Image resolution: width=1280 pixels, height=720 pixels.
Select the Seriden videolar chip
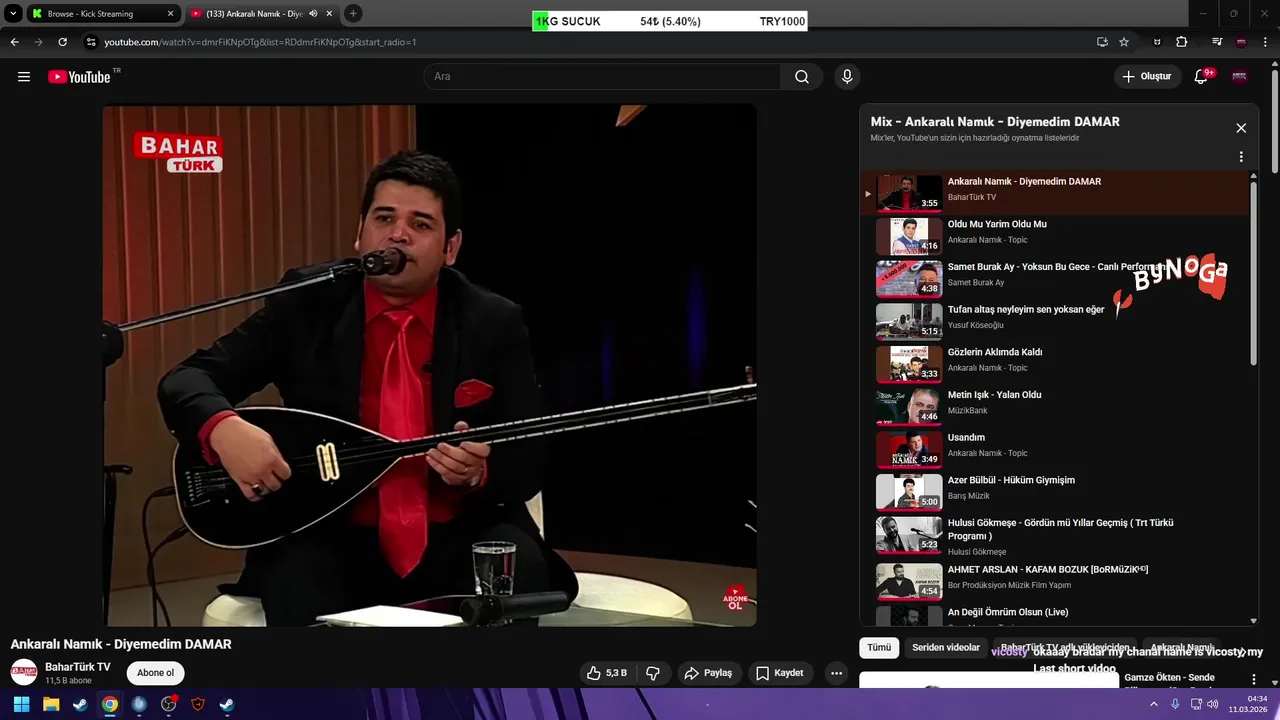[x=946, y=648]
